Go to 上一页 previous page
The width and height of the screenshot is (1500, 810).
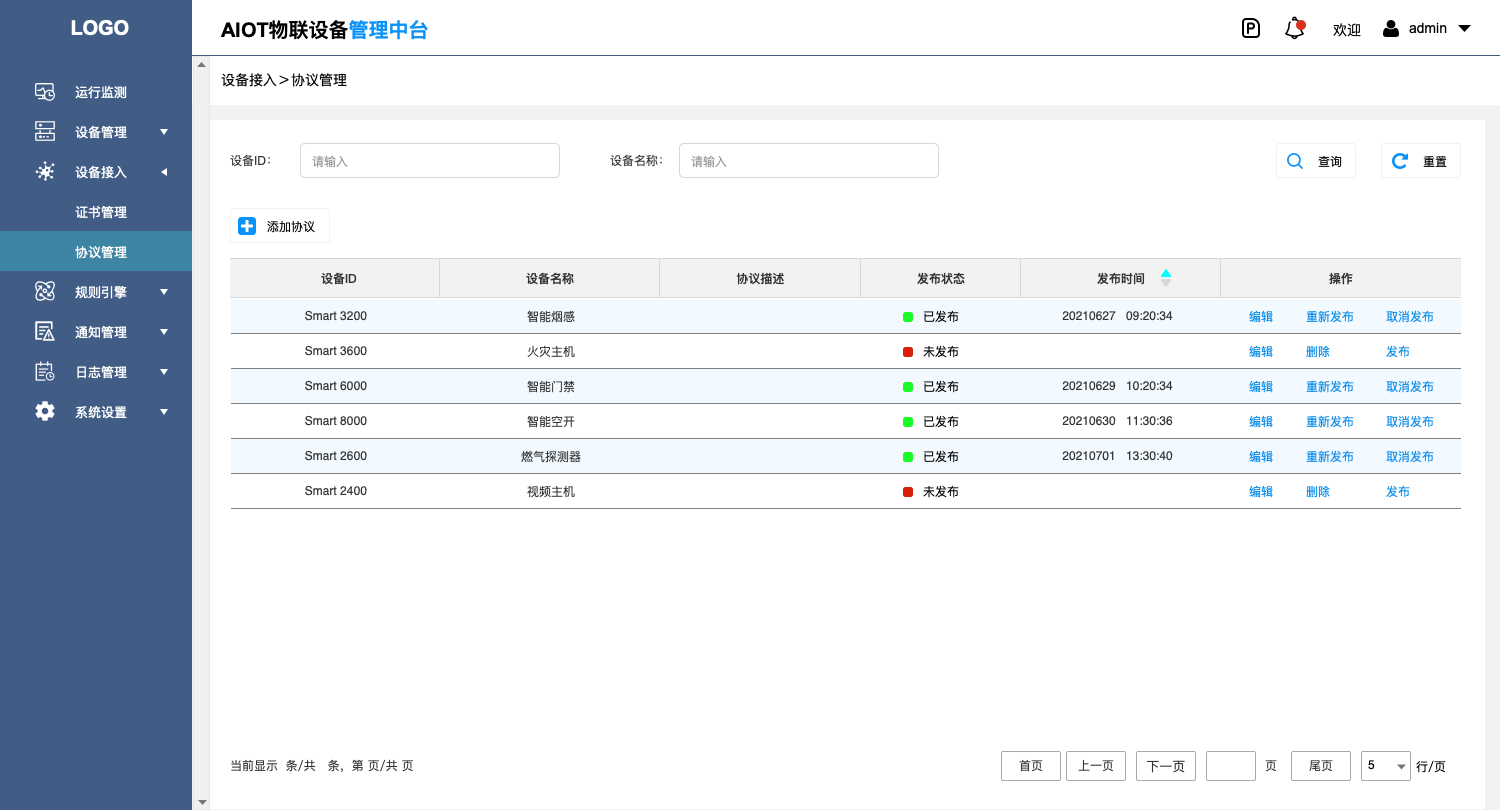1096,766
